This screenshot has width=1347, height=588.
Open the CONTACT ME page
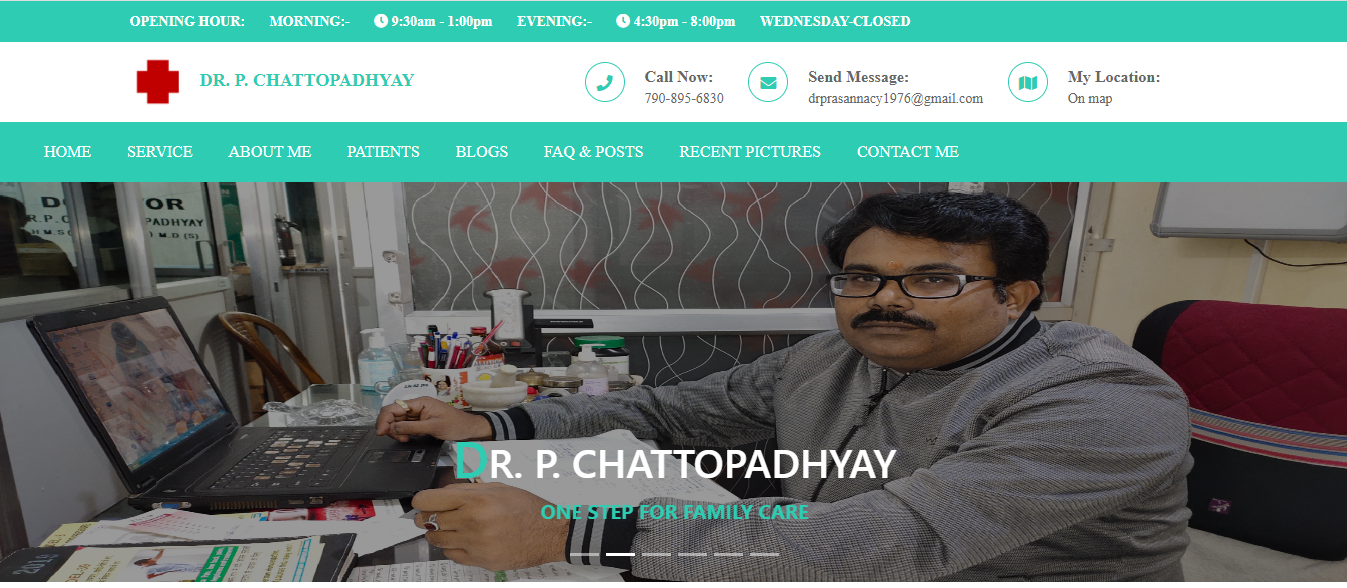908,152
